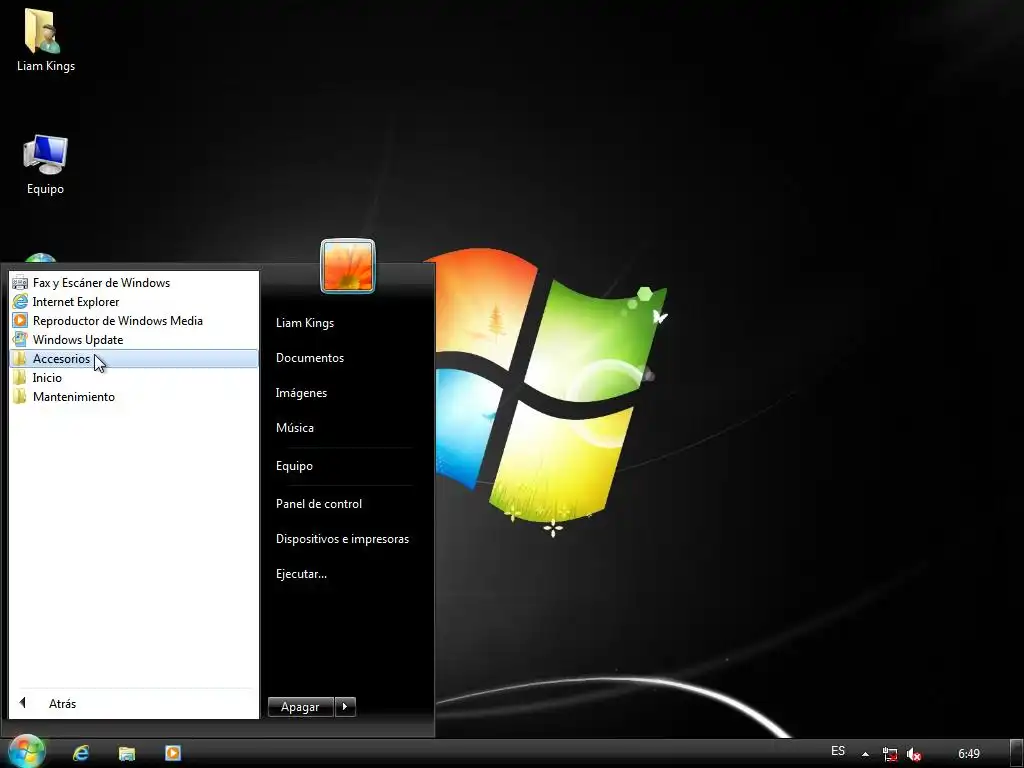Screen dimensions: 1024x768
Task: Click the ES language indicator
Action: click(838, 751)
